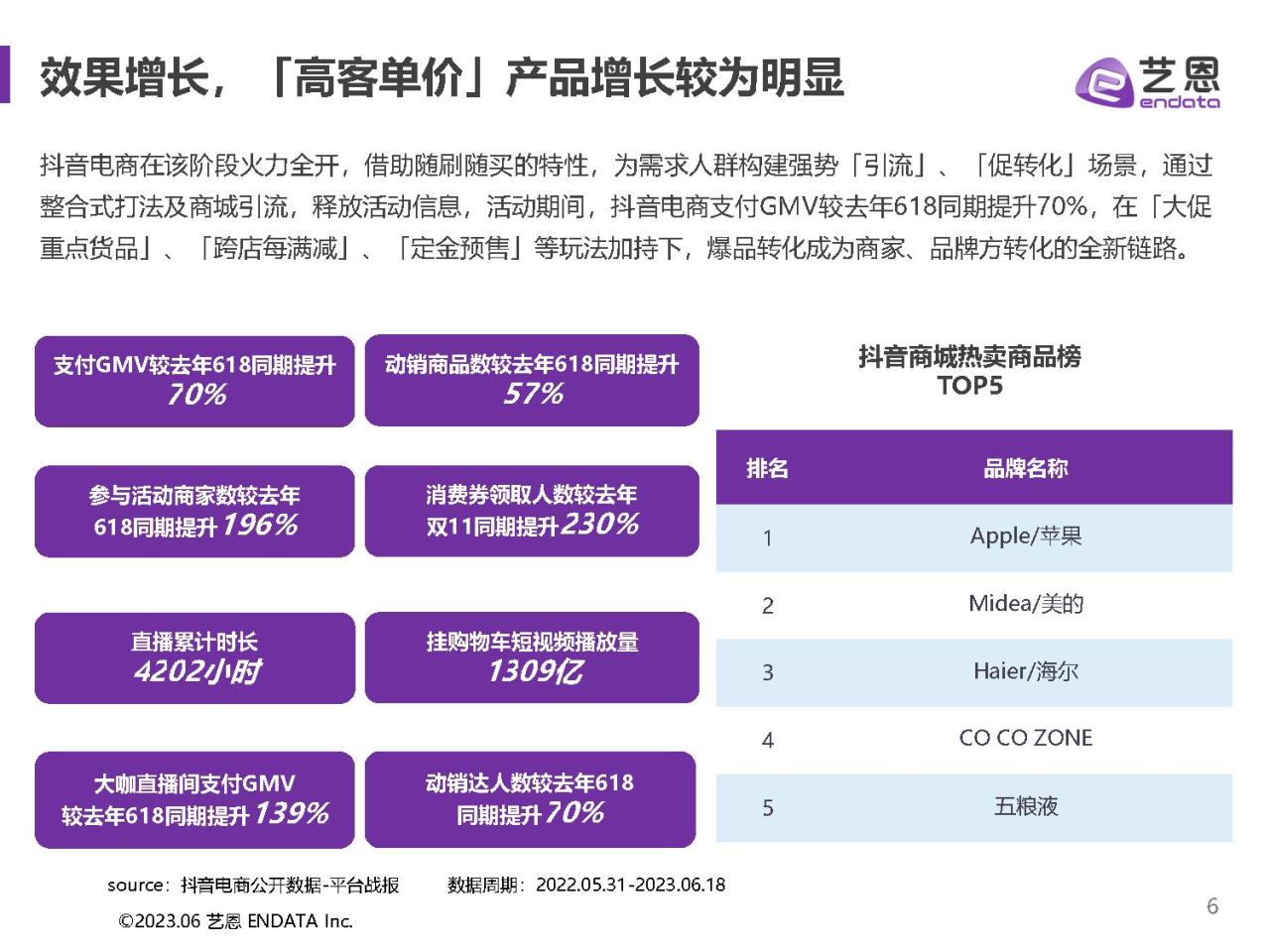Click the 动销商品数较去年618同期提升 57% card

click(x=532, y=381)
